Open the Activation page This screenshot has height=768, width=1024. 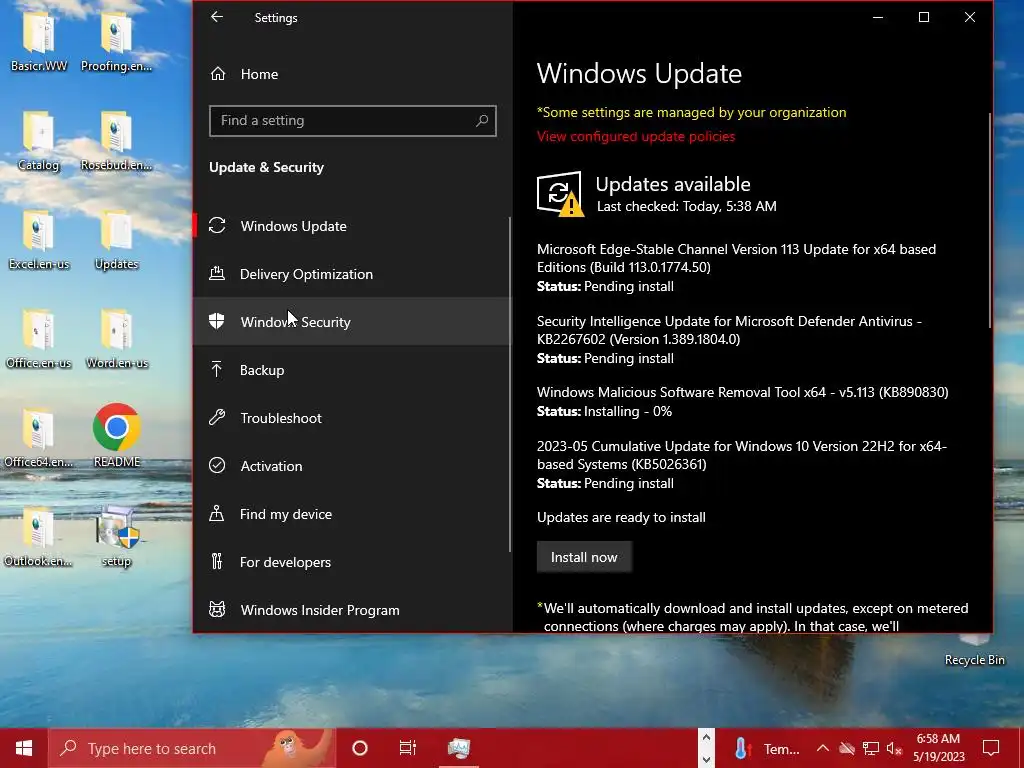coord(353,466)
